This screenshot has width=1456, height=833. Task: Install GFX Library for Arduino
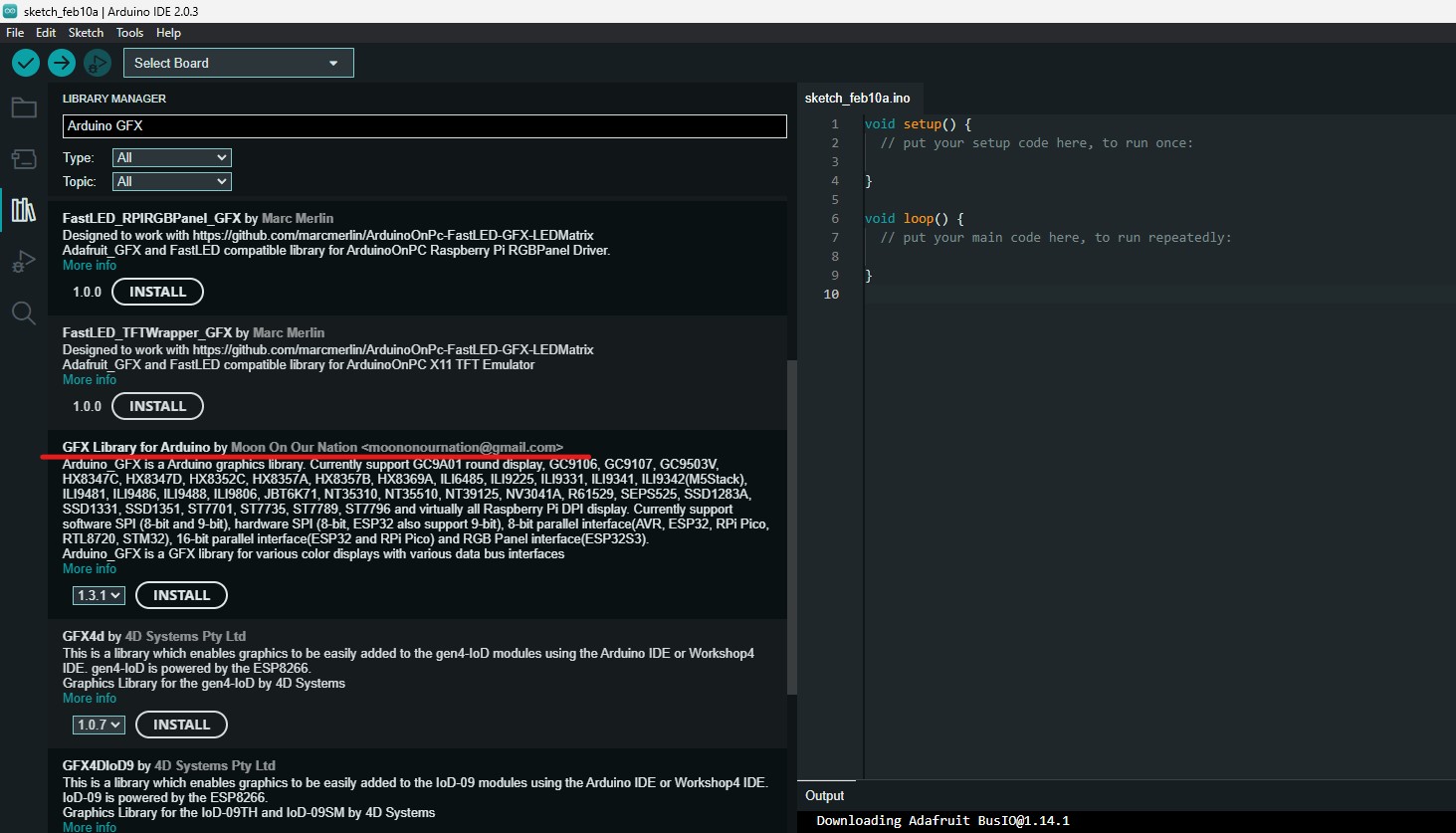click(181, 595)
